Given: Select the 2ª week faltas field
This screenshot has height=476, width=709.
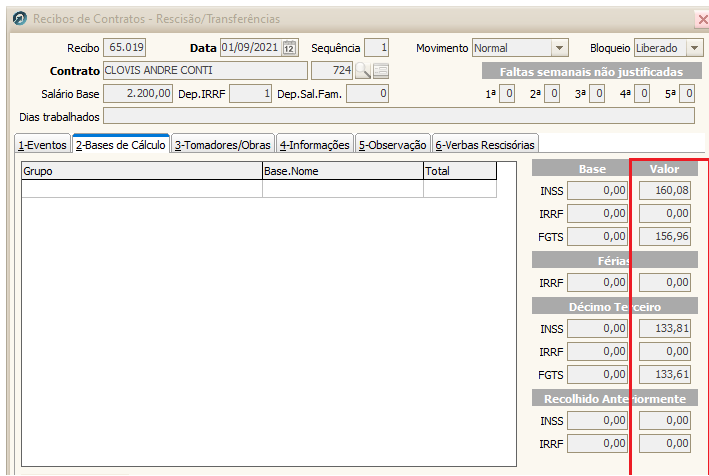Looking at the screenshot, I should pos(552,94).
